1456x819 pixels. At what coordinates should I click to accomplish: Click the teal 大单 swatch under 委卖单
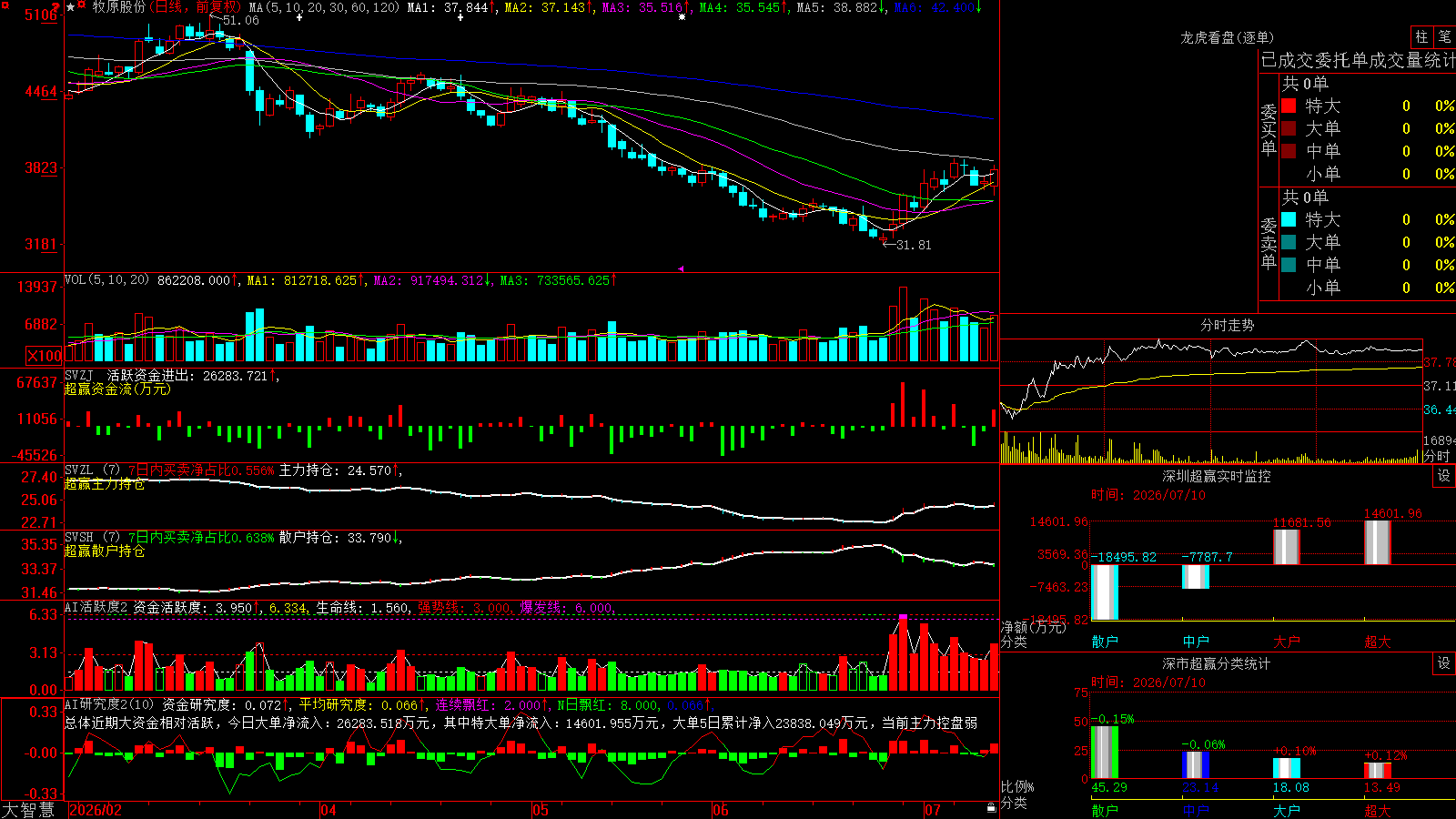point(1289,242)
